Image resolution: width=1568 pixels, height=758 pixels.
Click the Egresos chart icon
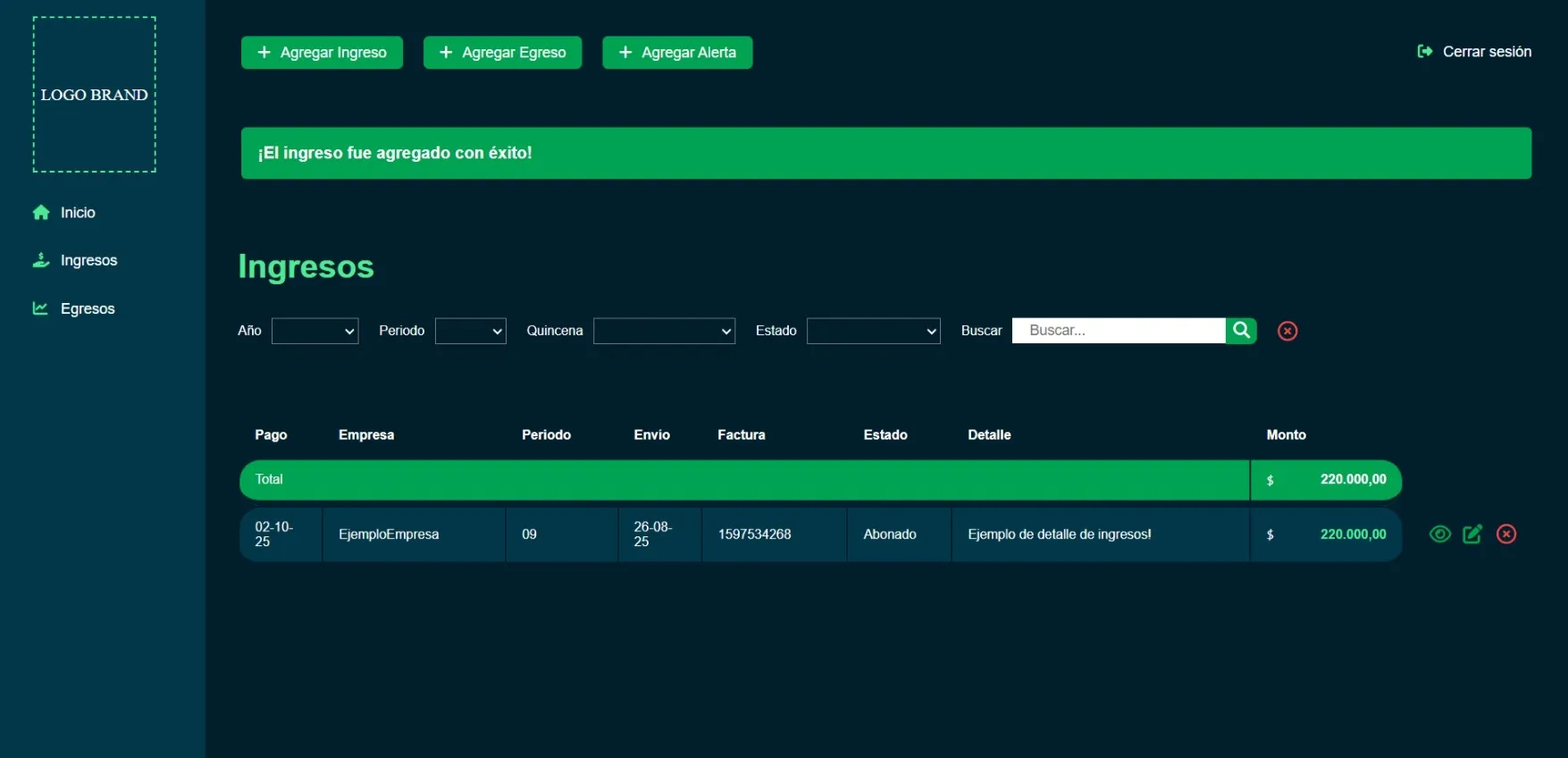coord(41,308)
